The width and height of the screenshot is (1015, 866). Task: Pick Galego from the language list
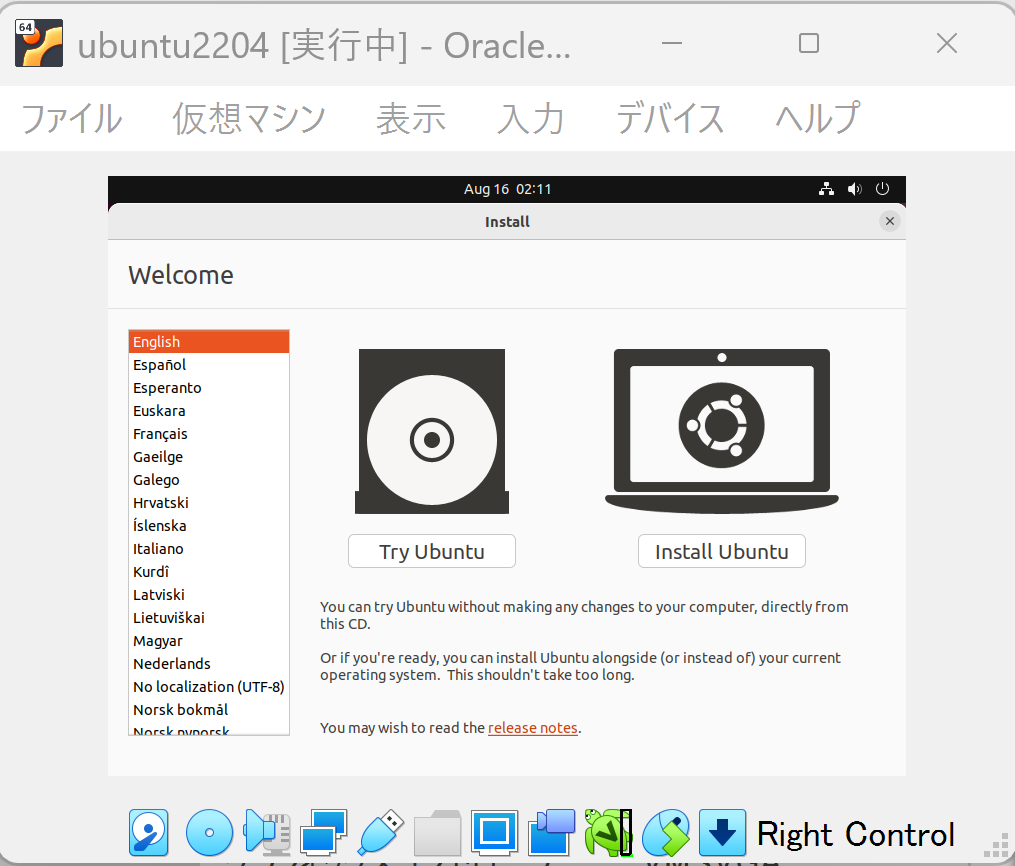(209, 480)
